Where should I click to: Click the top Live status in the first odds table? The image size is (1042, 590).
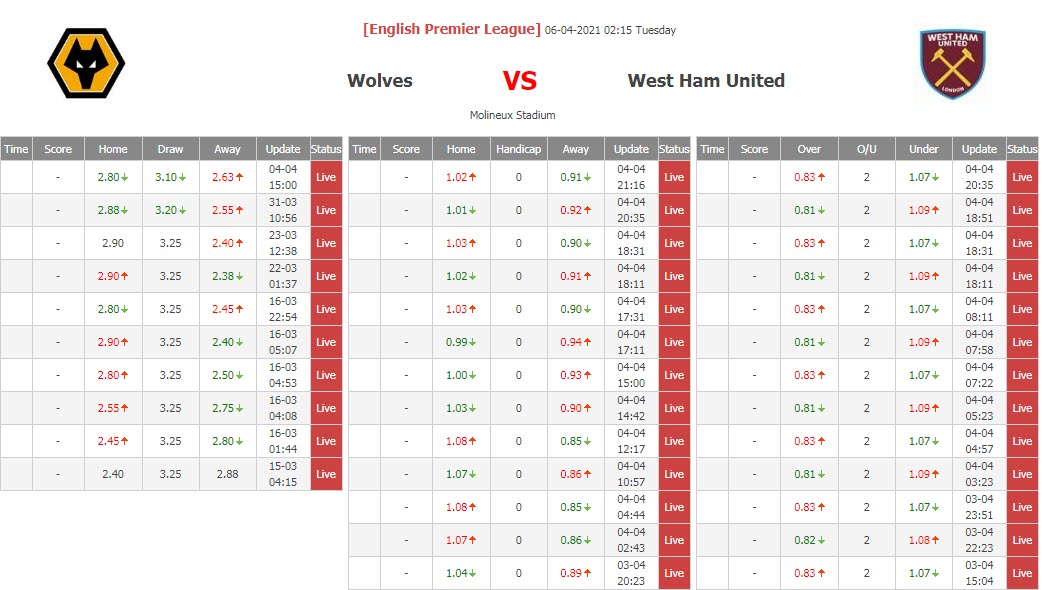point(325,176)
